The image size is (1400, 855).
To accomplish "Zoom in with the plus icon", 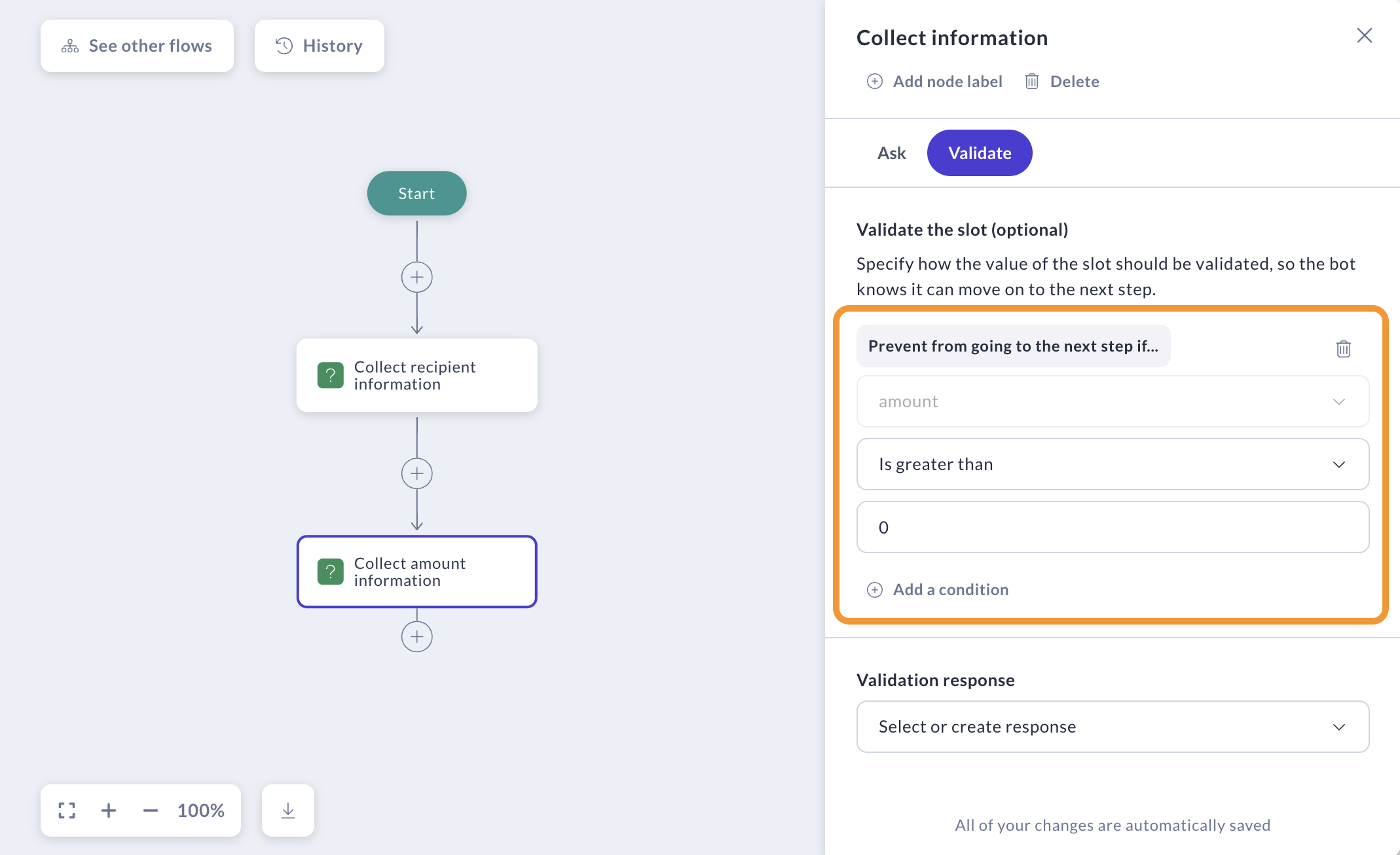I will pyautogui.click(x=109, y=810).
